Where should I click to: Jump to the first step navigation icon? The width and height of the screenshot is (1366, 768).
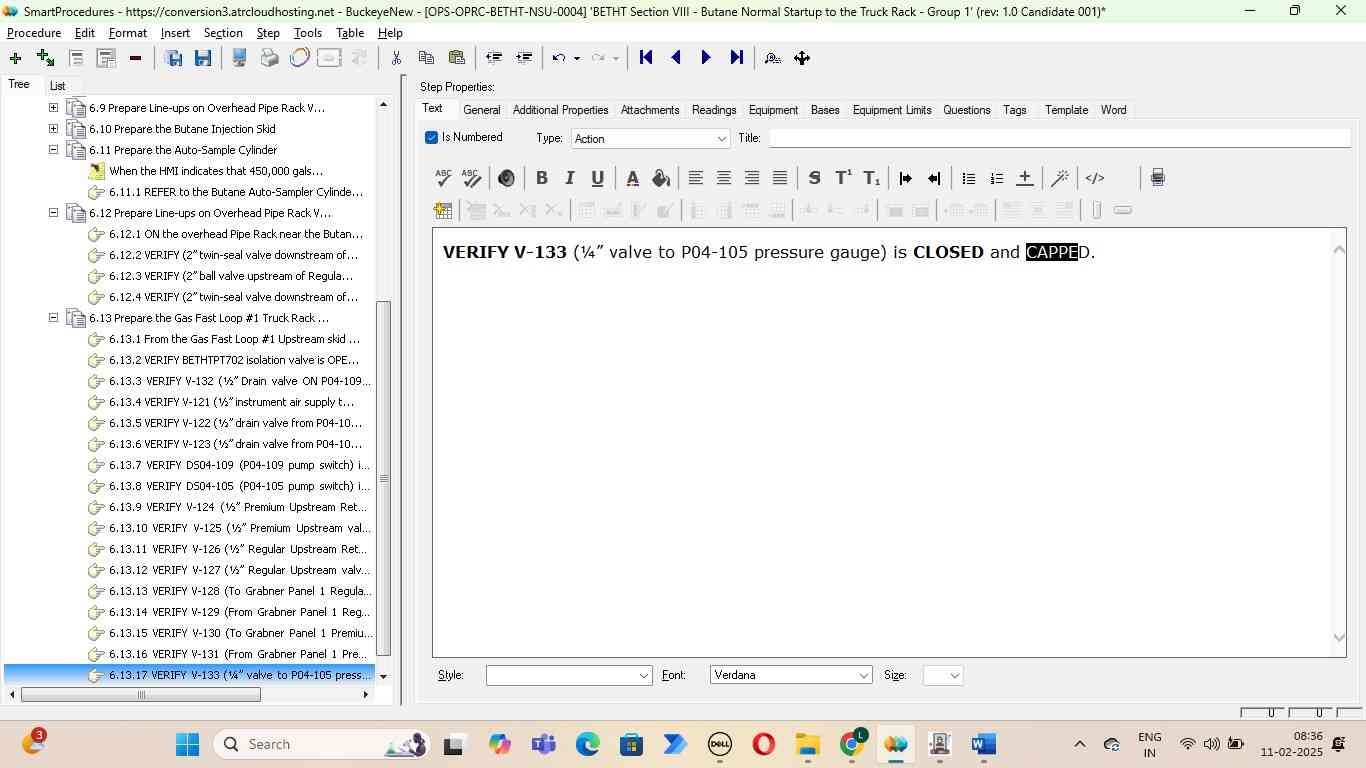pyautogui.click(x=646, y=58)
